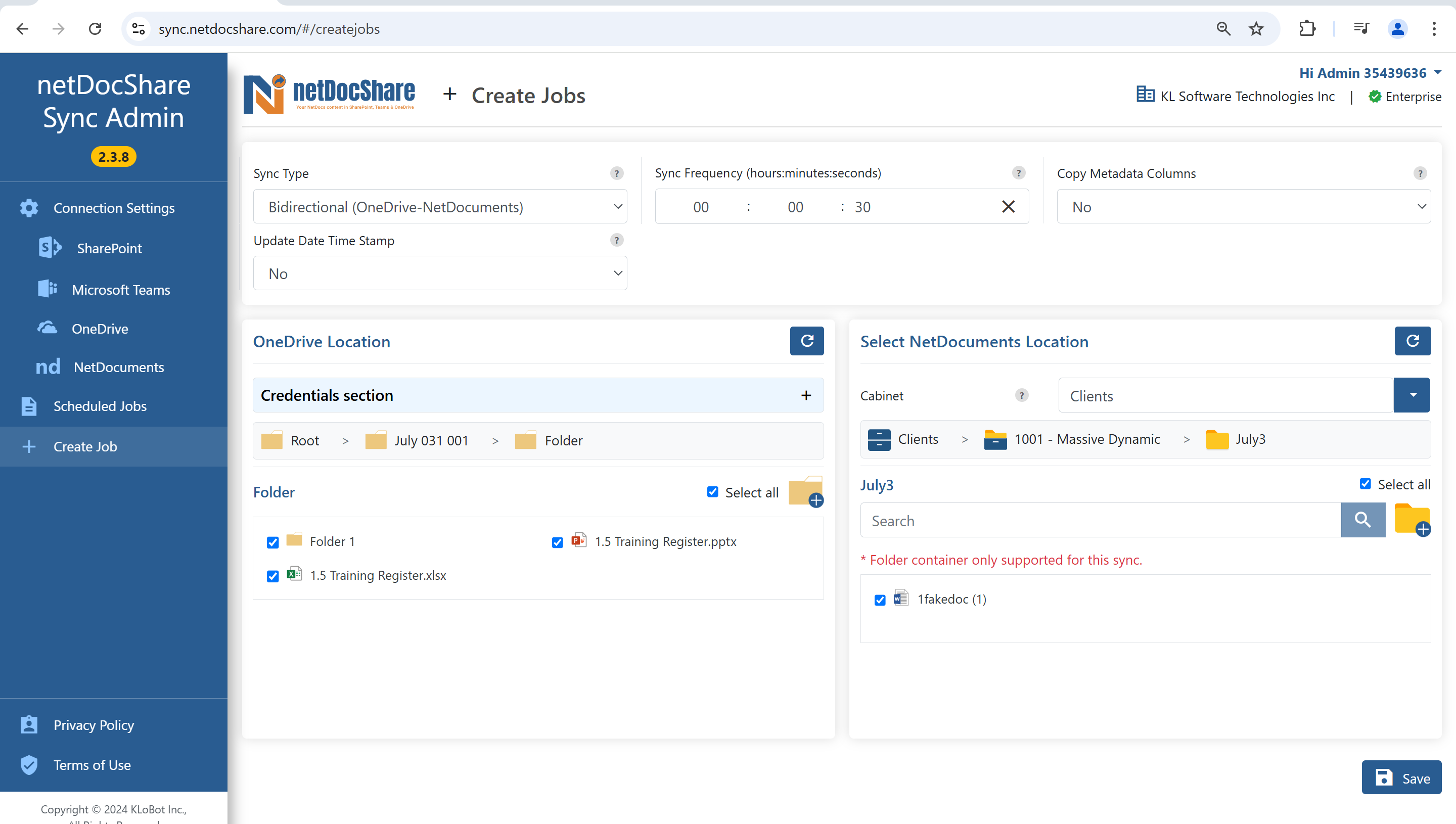Open the Cabinet dropdown arrow
This screenshot has width=1456, height=824.
pyautogui.click(x=1412, y=395)
